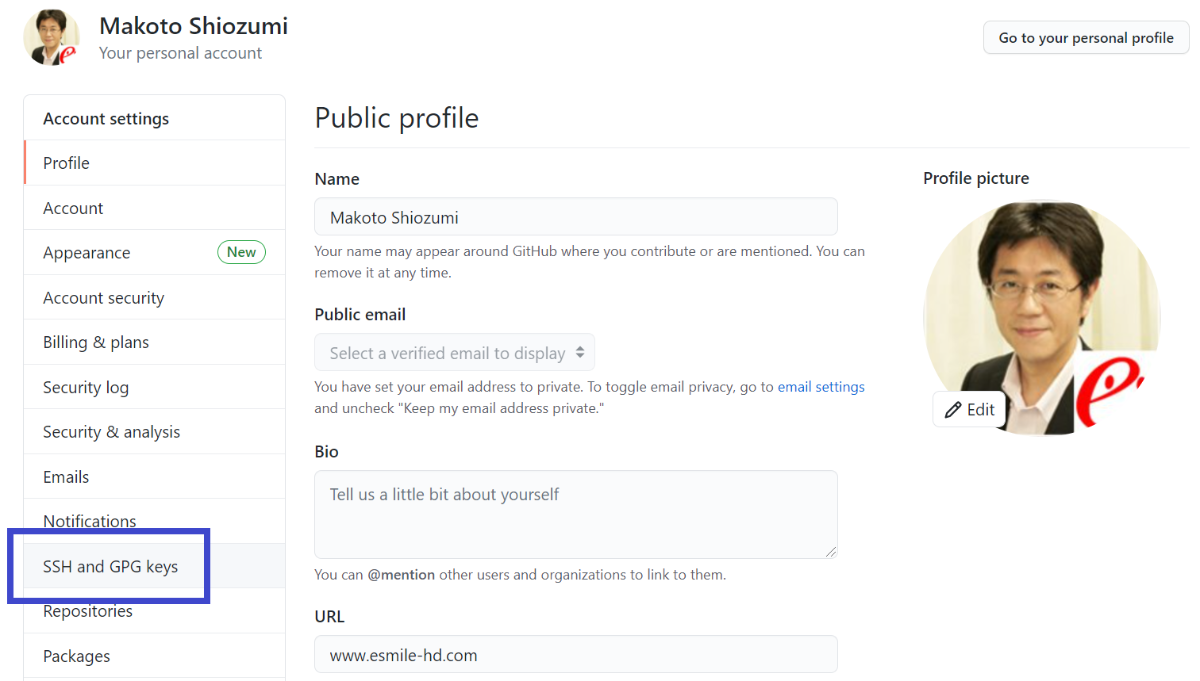
Task: Click the URL field showing www.esmile-hd.com
Action: point(576,655)
